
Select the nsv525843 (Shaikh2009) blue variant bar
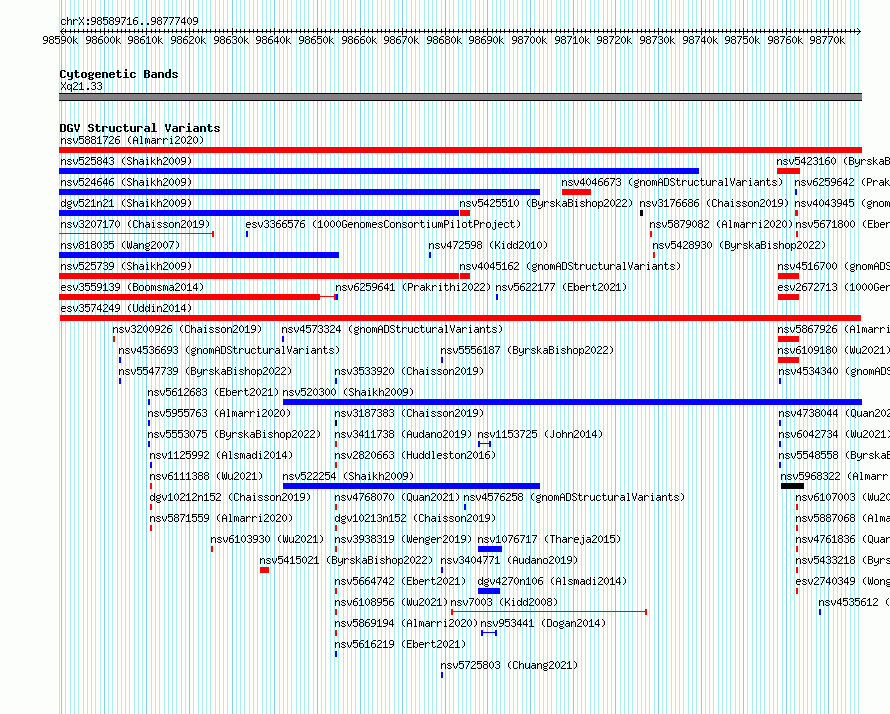379,171
